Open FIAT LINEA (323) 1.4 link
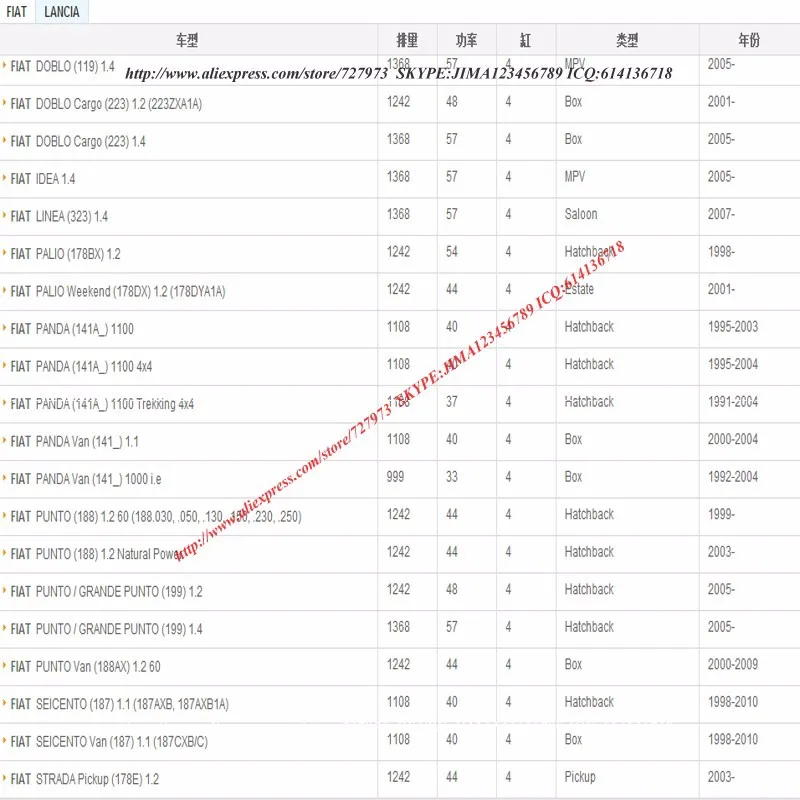Screen dimensions: 800x800 click(59, 216)
